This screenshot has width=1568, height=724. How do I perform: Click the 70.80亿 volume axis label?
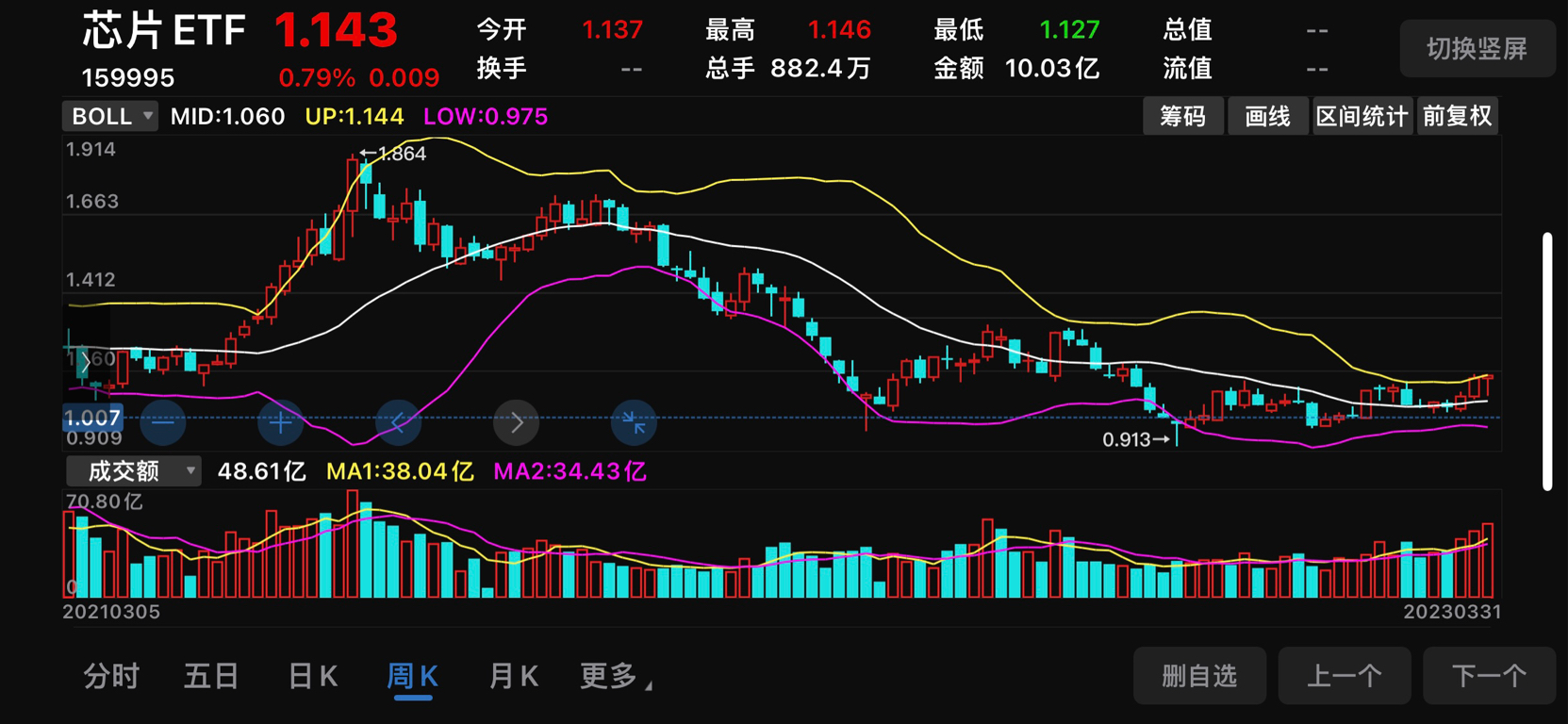(104, 502)
